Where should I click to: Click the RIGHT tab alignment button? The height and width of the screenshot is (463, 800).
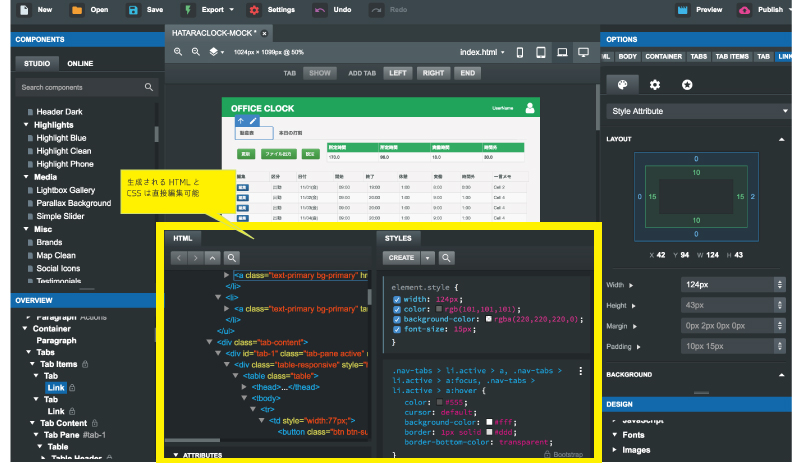click(433, 73)
